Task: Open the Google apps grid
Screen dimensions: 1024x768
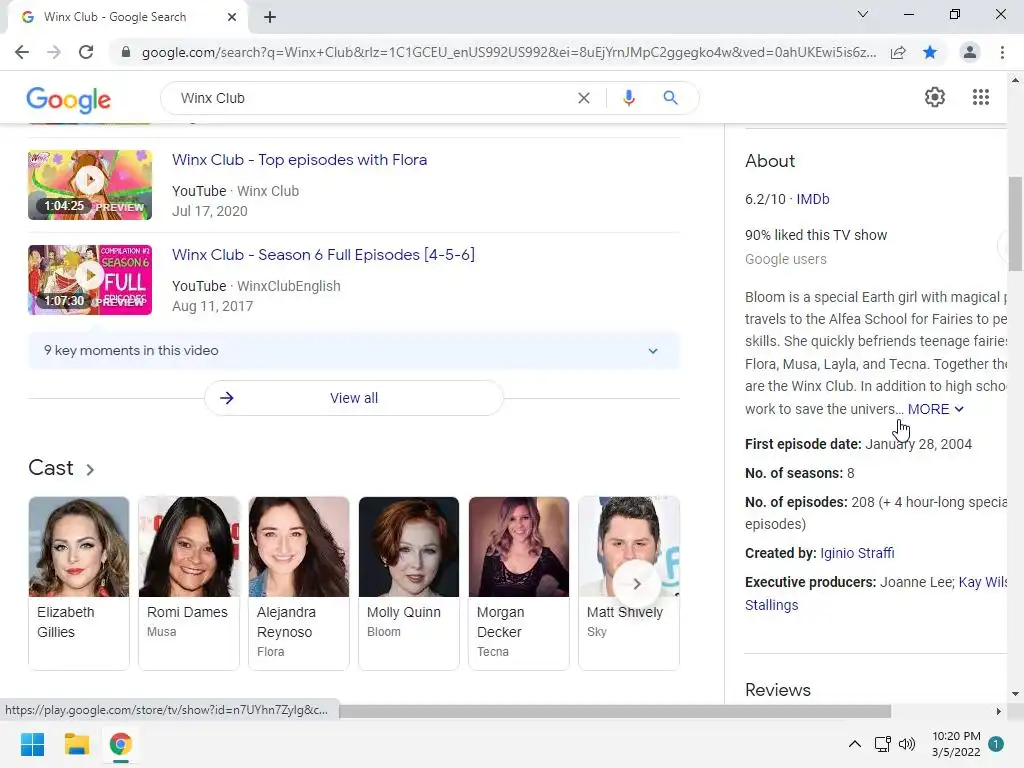Action: point(980,97)
